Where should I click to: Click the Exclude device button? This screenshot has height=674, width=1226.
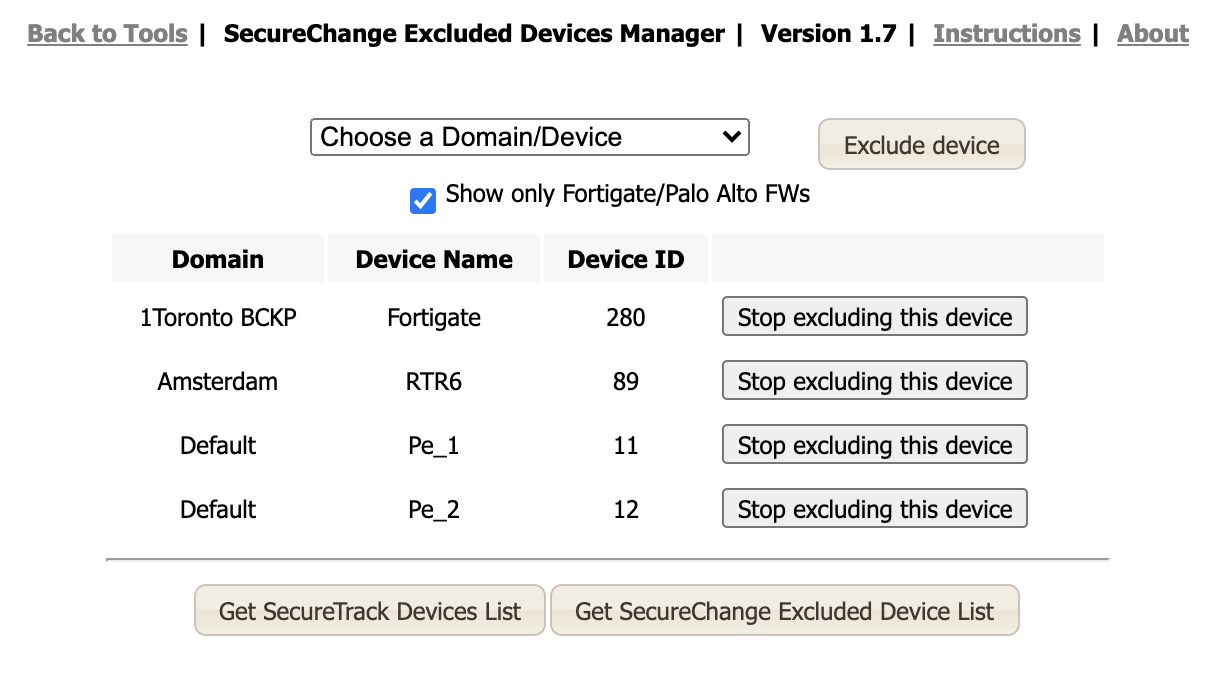click(921, 145)
